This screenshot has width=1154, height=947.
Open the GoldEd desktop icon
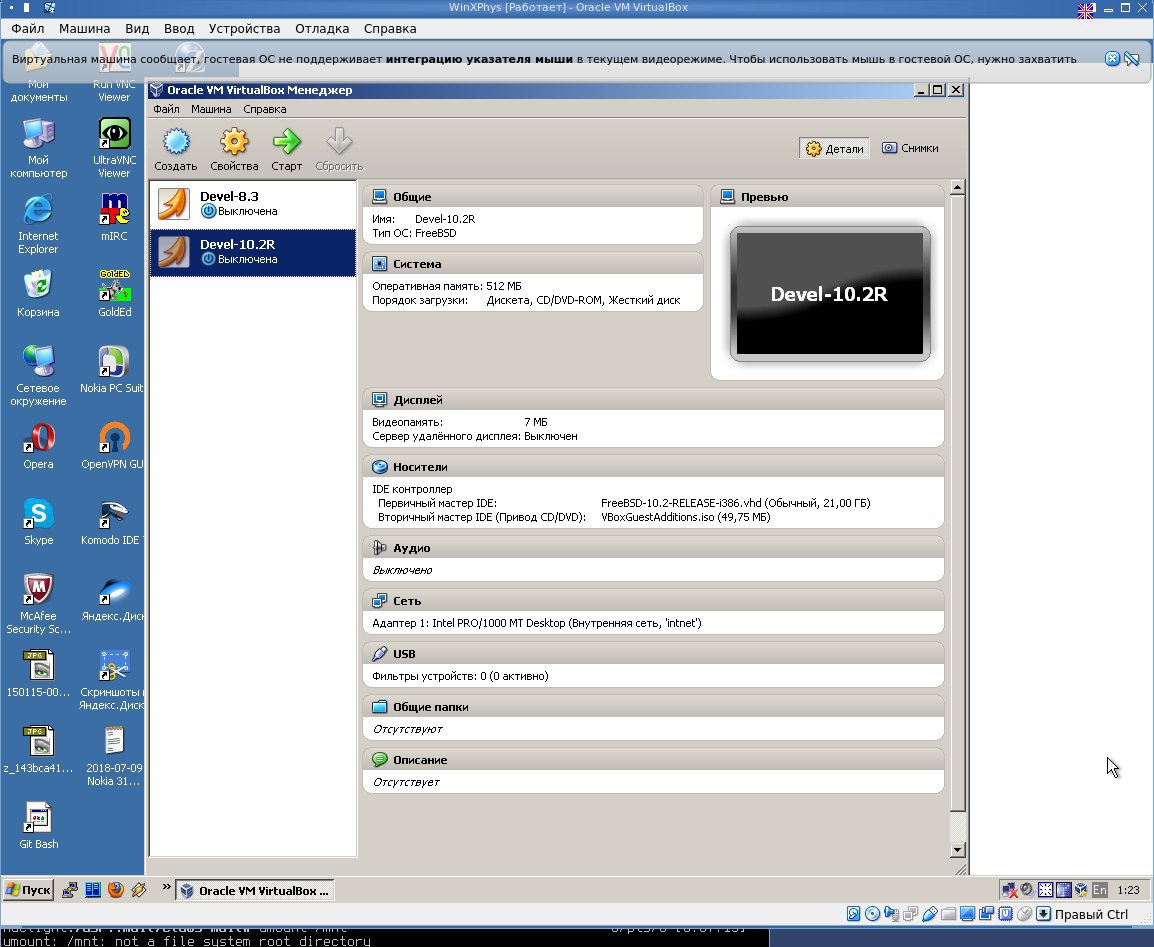(114, 294)
